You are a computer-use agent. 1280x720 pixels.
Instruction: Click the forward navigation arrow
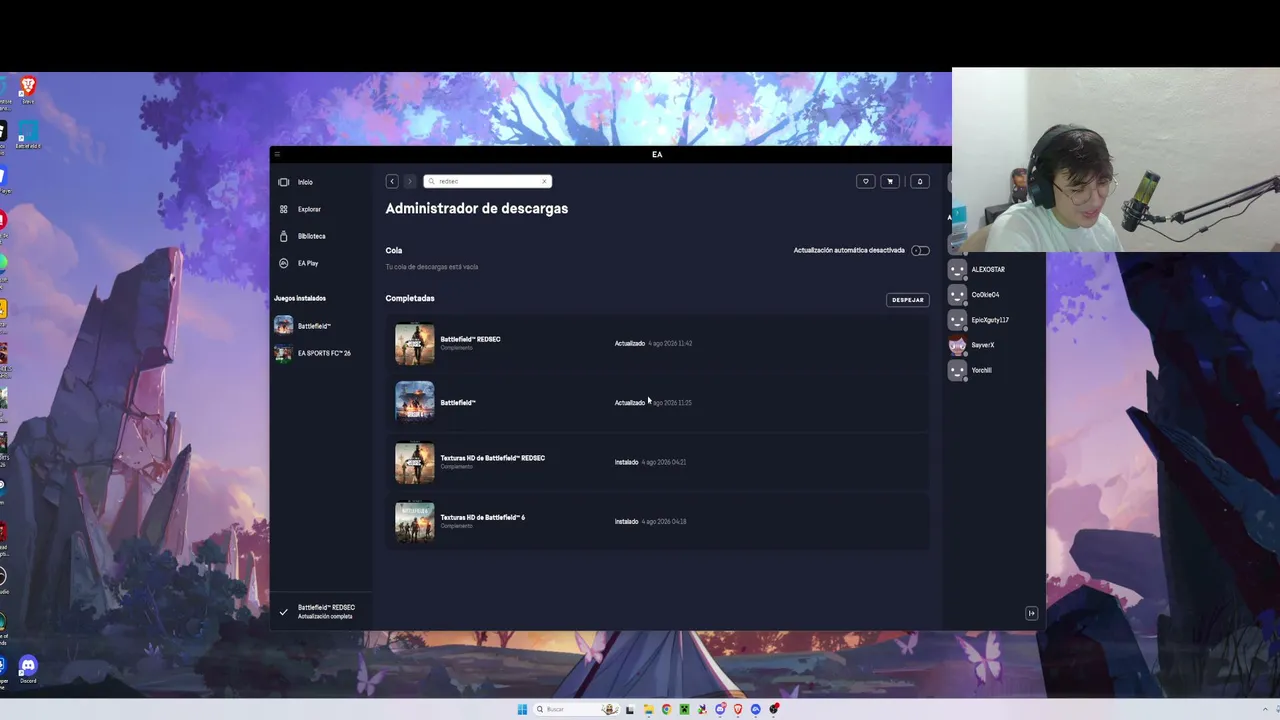pos(409,181)
